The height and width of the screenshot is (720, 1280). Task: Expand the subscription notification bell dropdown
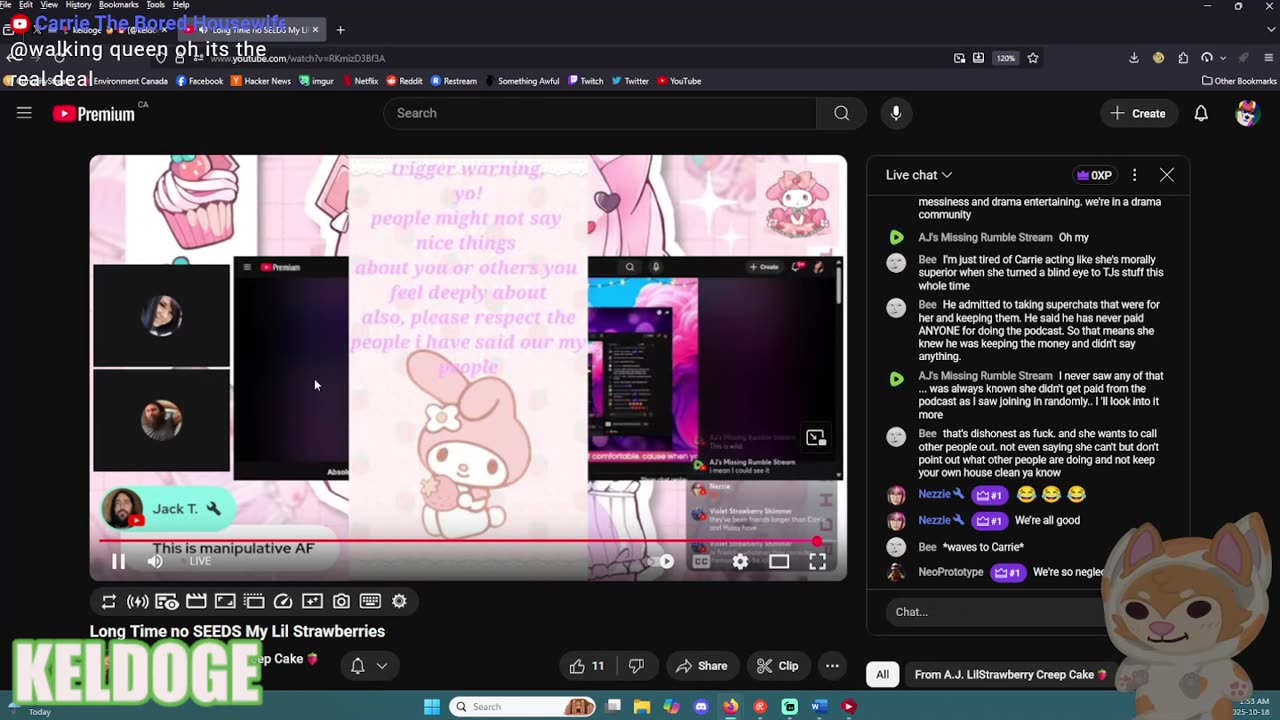(x=368, y=666)
